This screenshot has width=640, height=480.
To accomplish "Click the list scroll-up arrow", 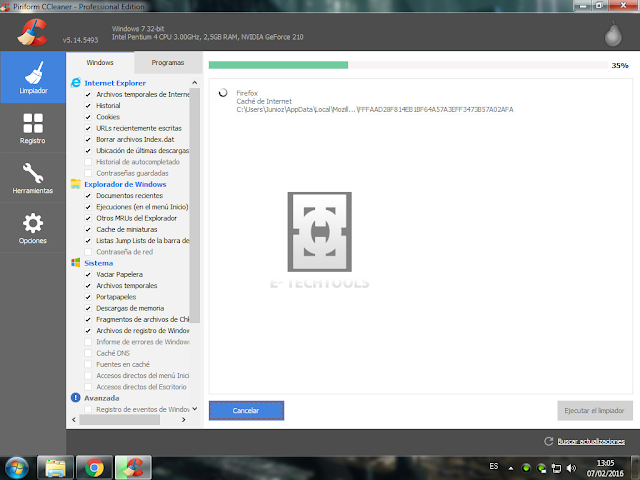I will 195,83.
